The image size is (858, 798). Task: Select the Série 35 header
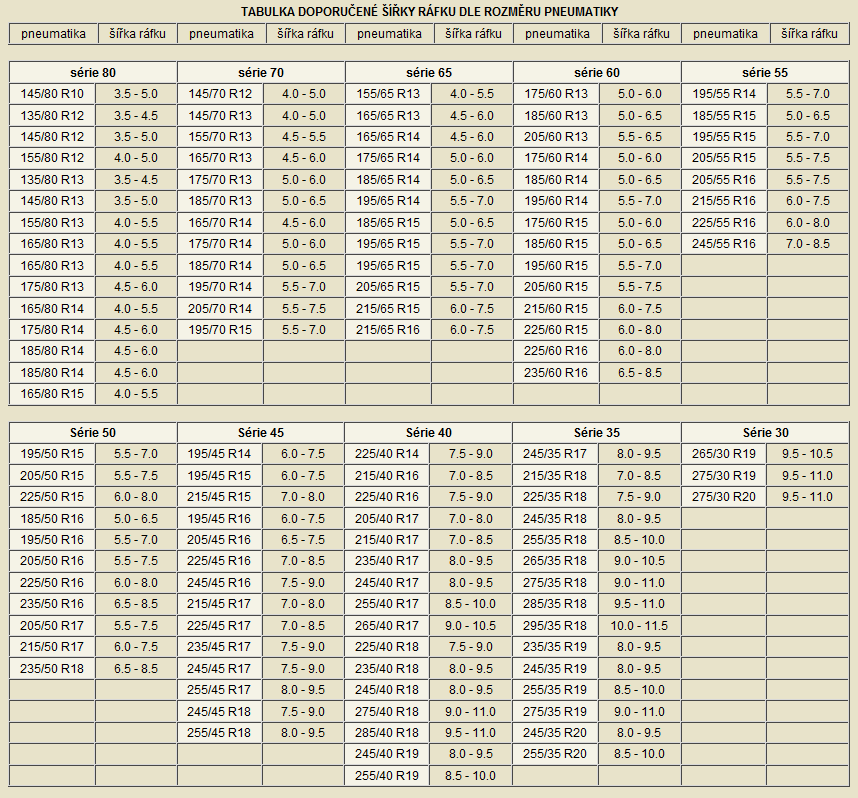point(597,432)
